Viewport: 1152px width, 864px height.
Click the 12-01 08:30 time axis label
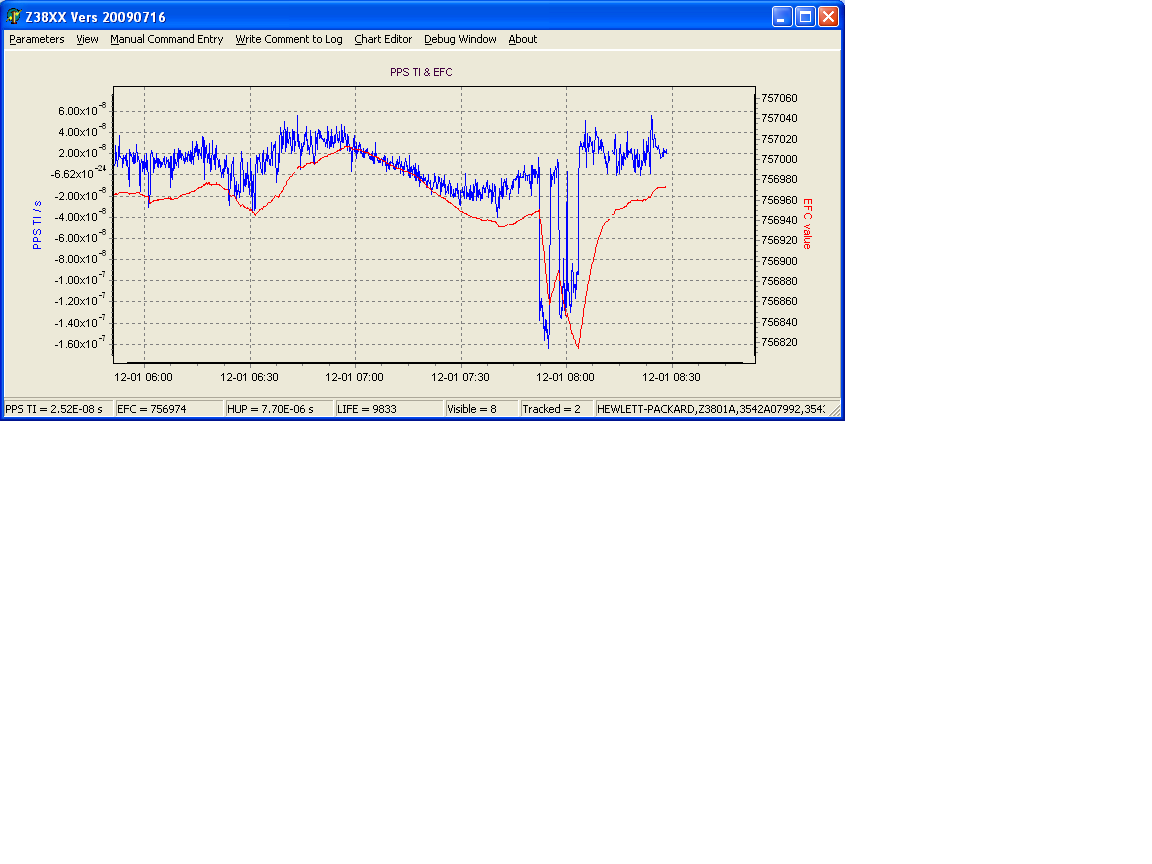click(x=671, y=377)
